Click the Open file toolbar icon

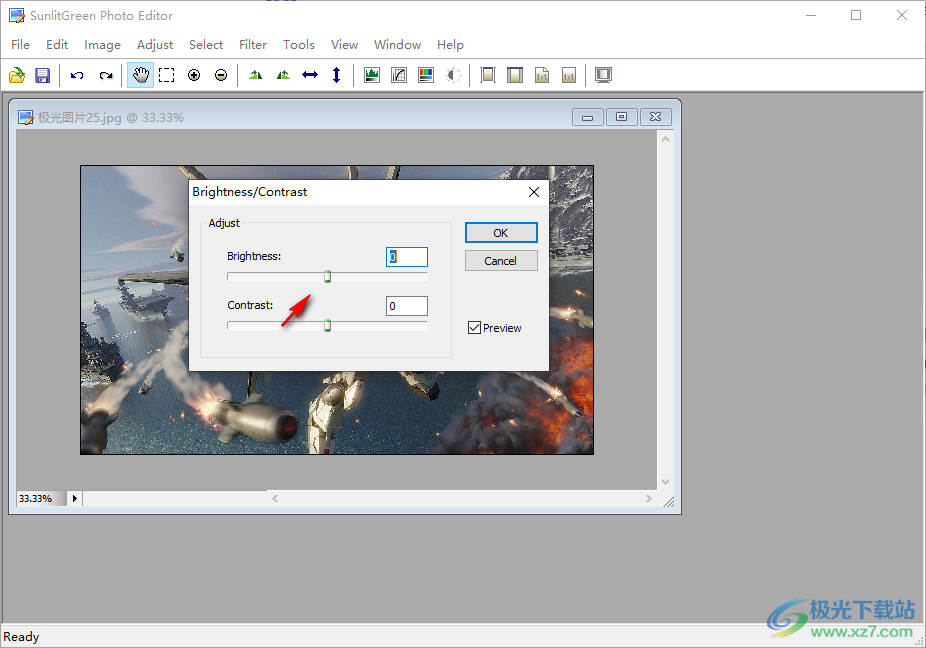17,75
